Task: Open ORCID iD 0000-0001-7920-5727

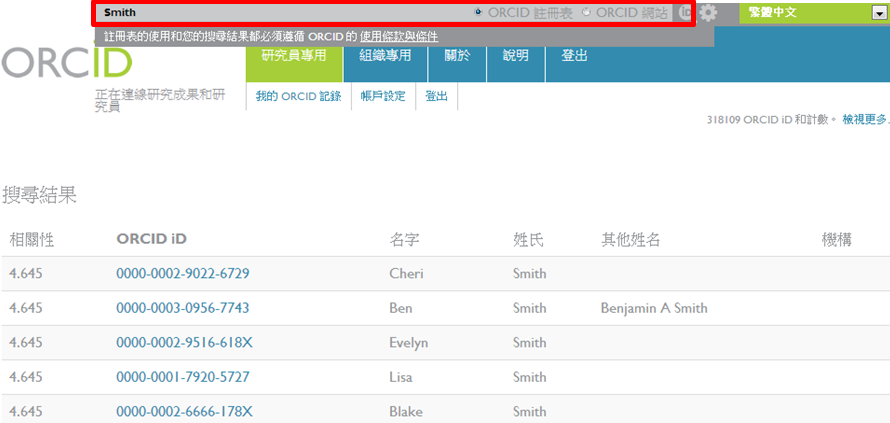Action: [183, 378]
